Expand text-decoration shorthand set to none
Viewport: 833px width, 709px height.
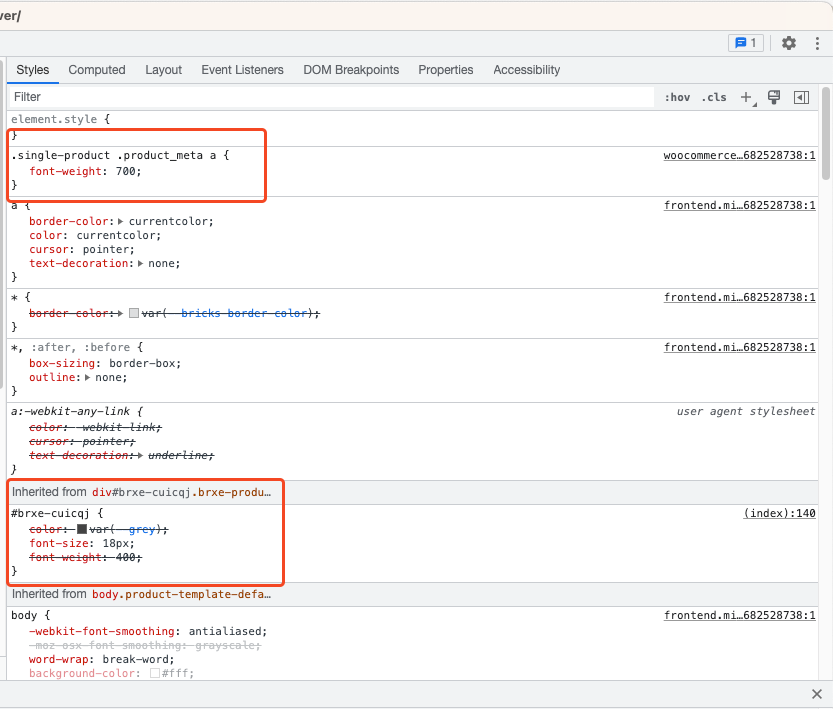coord(140,263)
